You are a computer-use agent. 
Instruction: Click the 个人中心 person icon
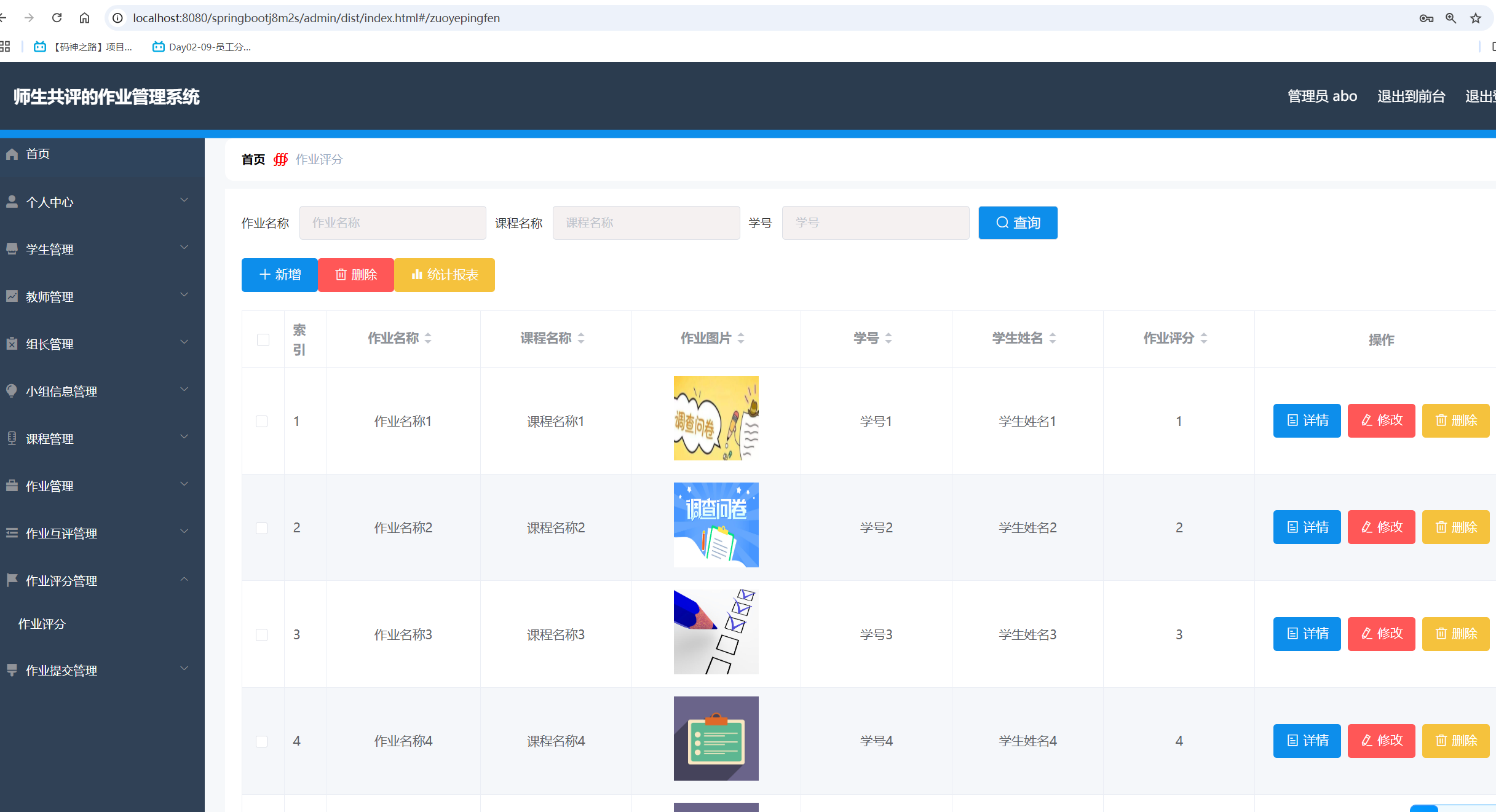tap(12, 202)
